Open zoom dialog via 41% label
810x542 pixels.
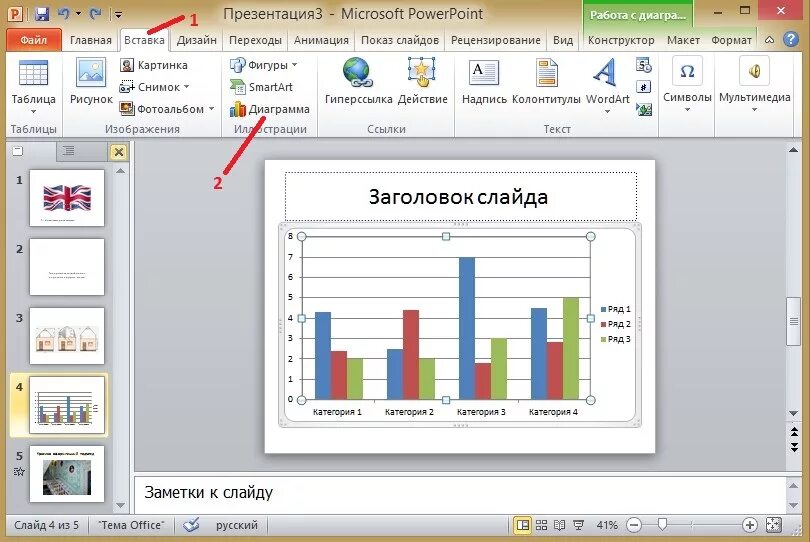[x=607, y=525]
